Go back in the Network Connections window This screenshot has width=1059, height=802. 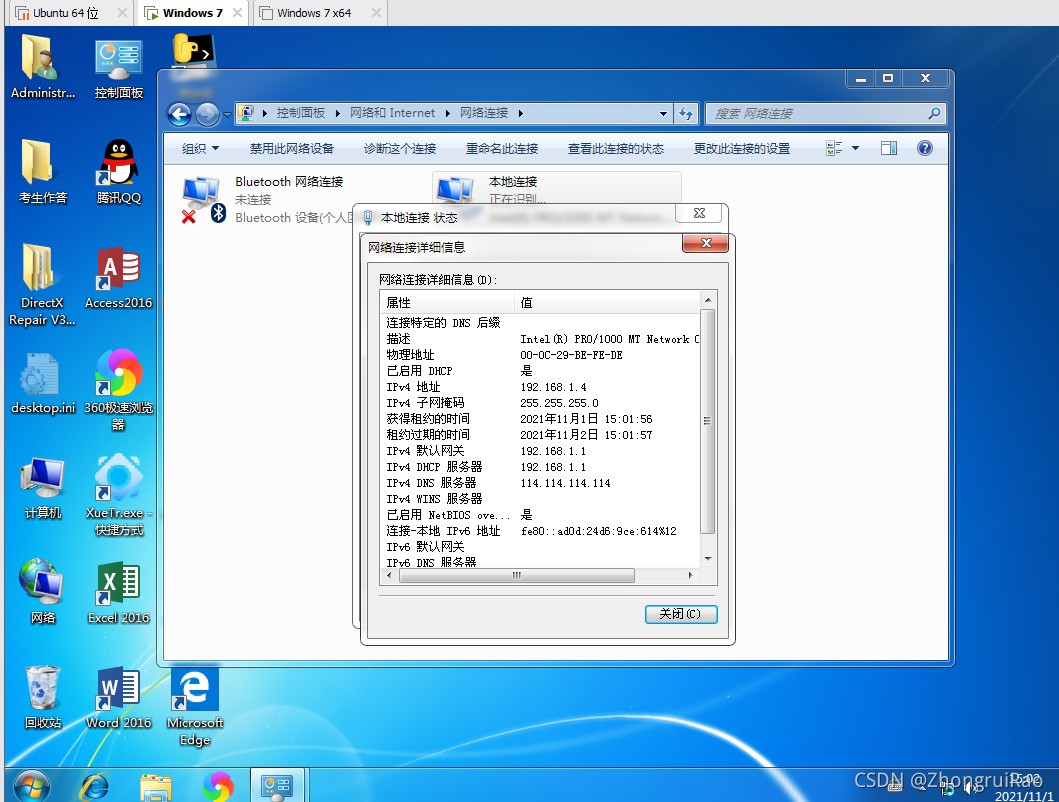tap(180, 114)
